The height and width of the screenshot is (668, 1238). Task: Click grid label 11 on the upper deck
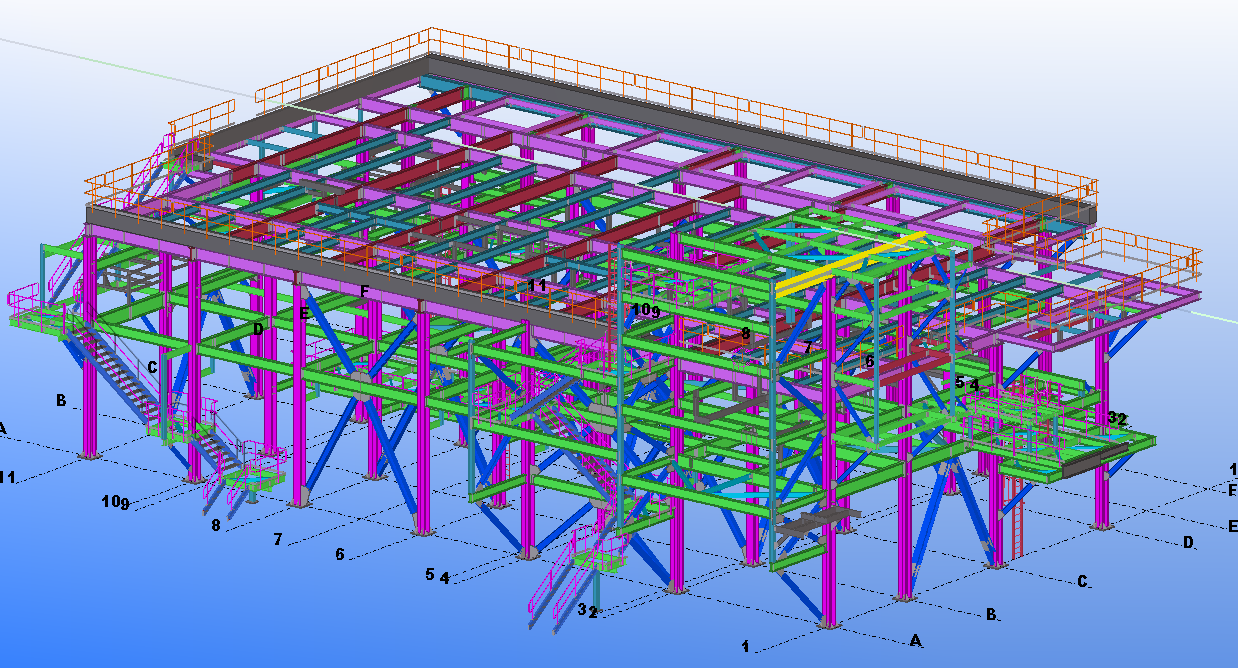(x=537, y=286)
